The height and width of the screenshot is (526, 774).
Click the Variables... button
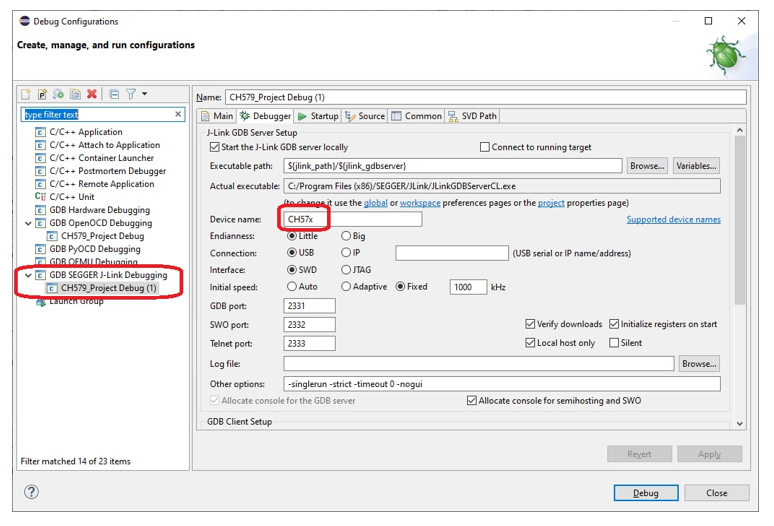pos(696,166)
